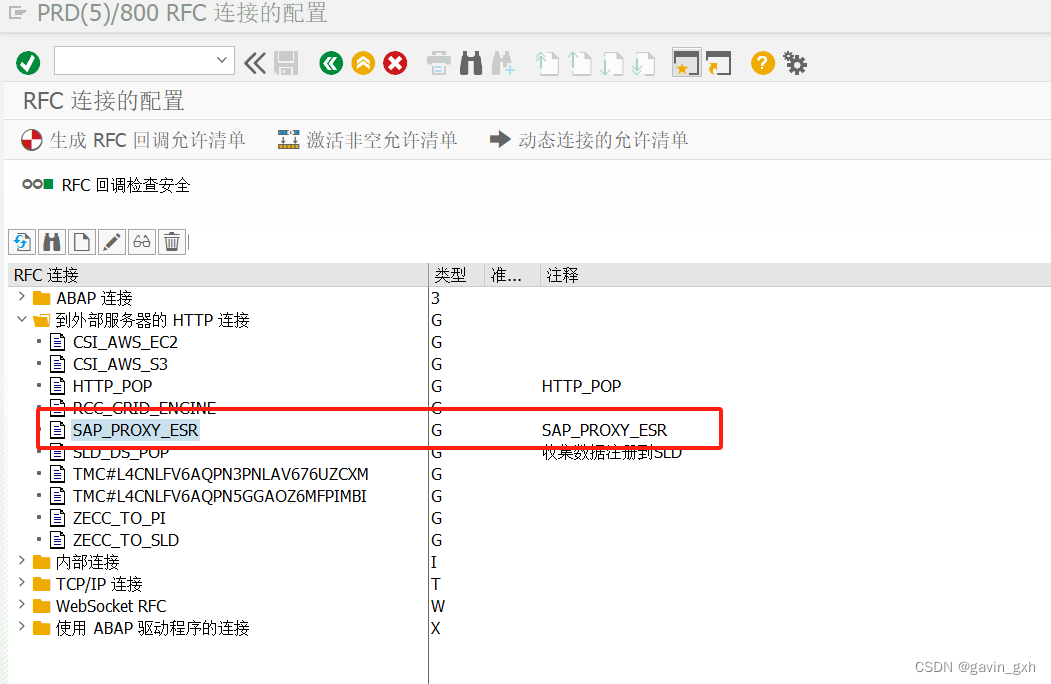Image resolution: width=1051 pixels, height=684 pixels.
Task: Go back using the green arrow icon
Action: click(330, 62)
